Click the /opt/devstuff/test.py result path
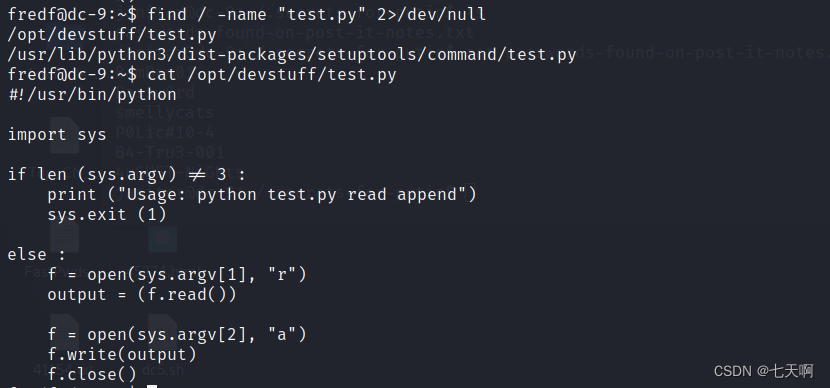 (x=112, y=35)
